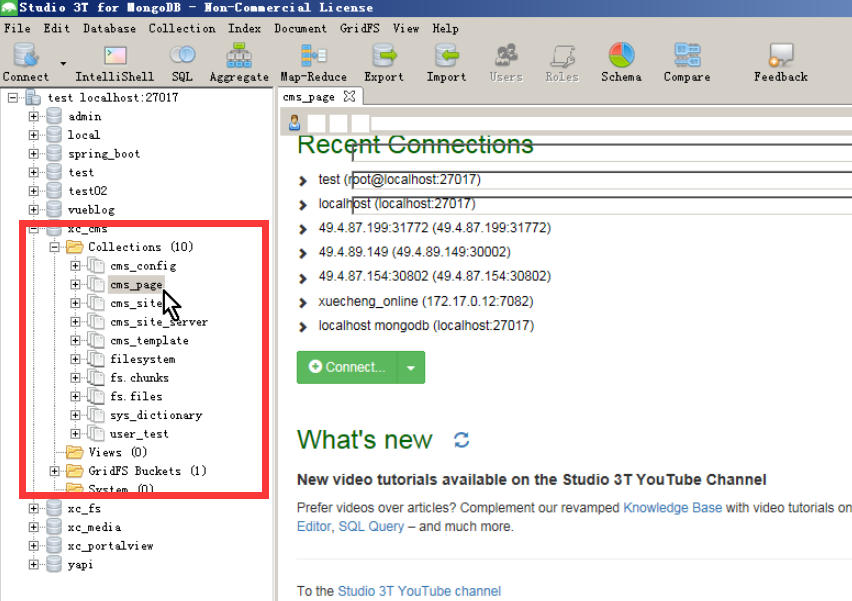852x601 pixels.
Task: Collapse the Collections (10) folder
Action: point(54,247)
